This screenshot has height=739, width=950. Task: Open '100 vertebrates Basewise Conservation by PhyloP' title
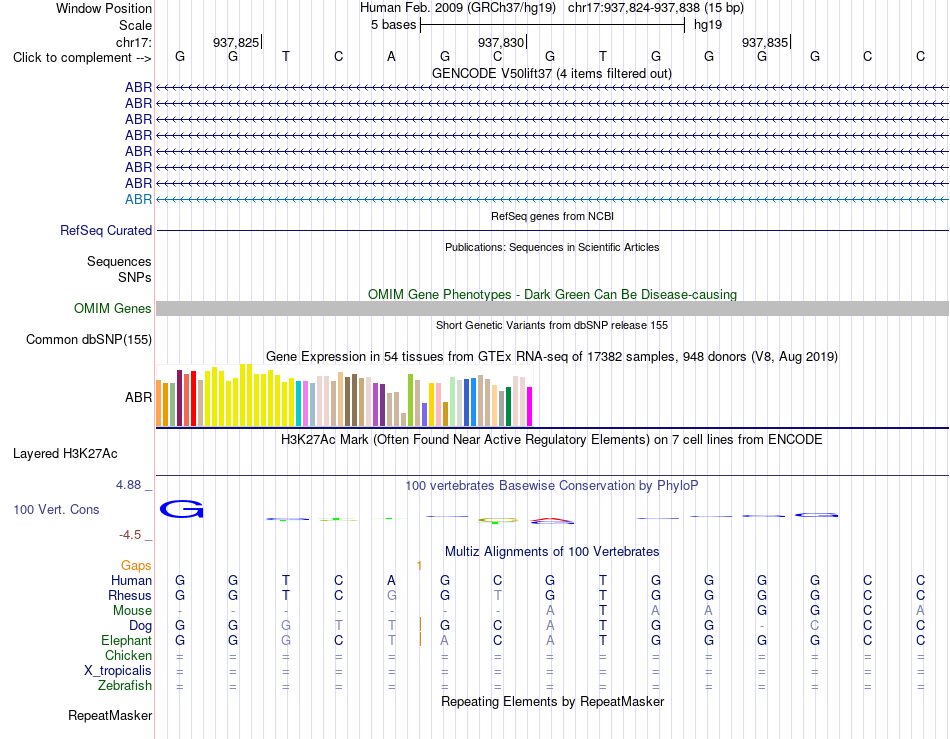click(x=552, y=485)
